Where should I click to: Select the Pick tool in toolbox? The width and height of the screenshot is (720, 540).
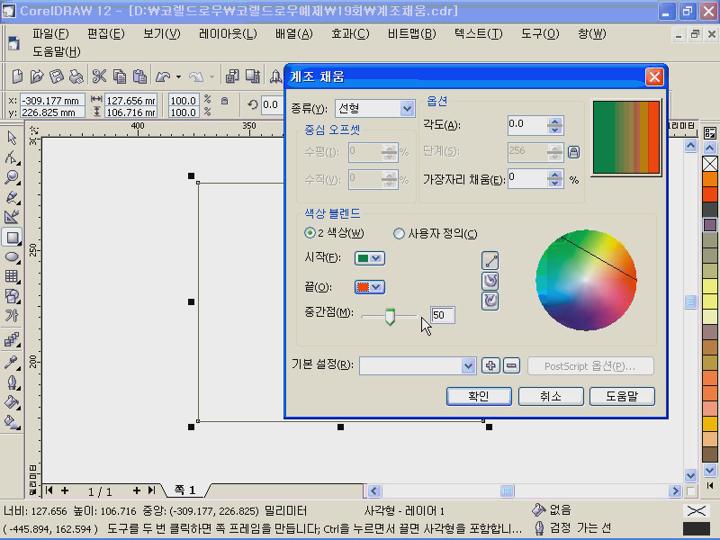coord(11,137)
